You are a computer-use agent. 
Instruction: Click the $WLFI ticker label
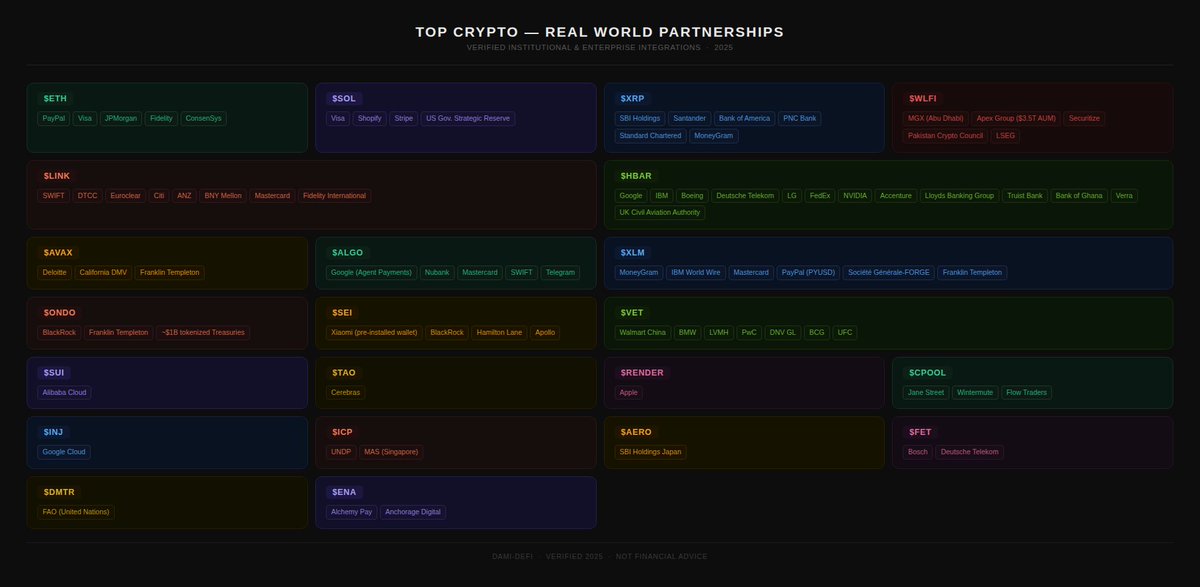922,98
